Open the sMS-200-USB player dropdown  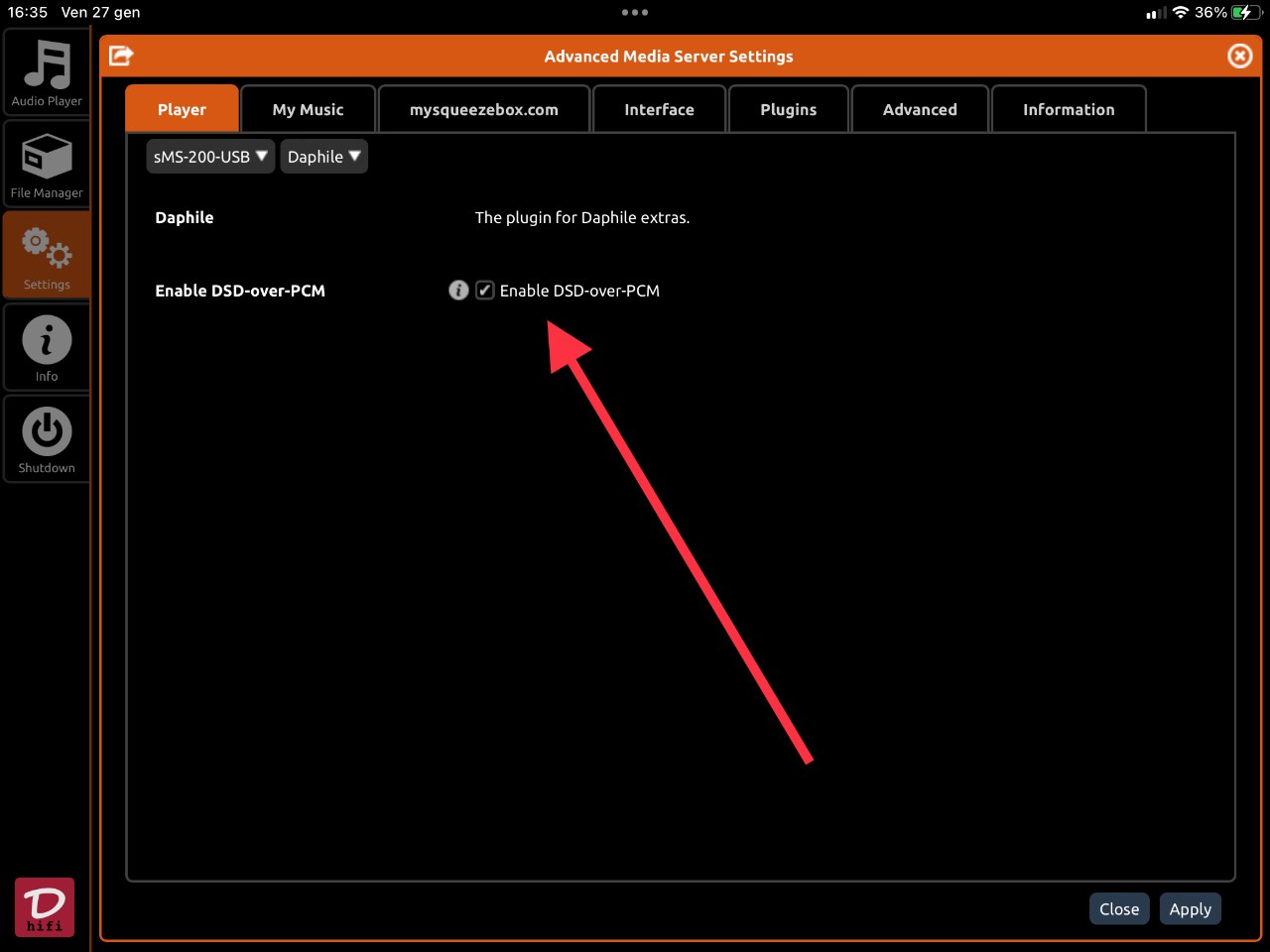click(210, 157)
